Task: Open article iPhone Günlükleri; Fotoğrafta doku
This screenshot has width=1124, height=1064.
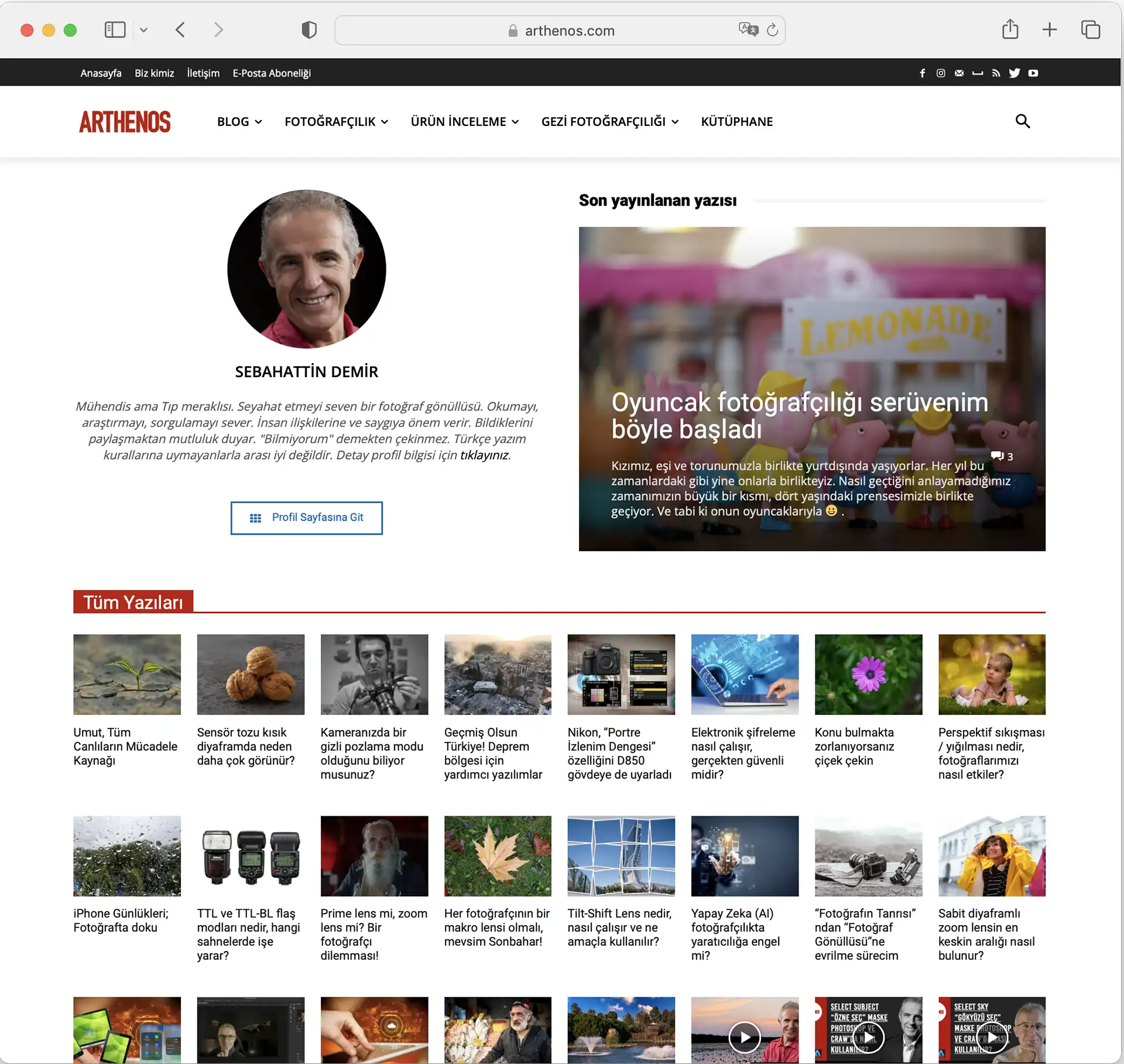Action: click(121, 920)
